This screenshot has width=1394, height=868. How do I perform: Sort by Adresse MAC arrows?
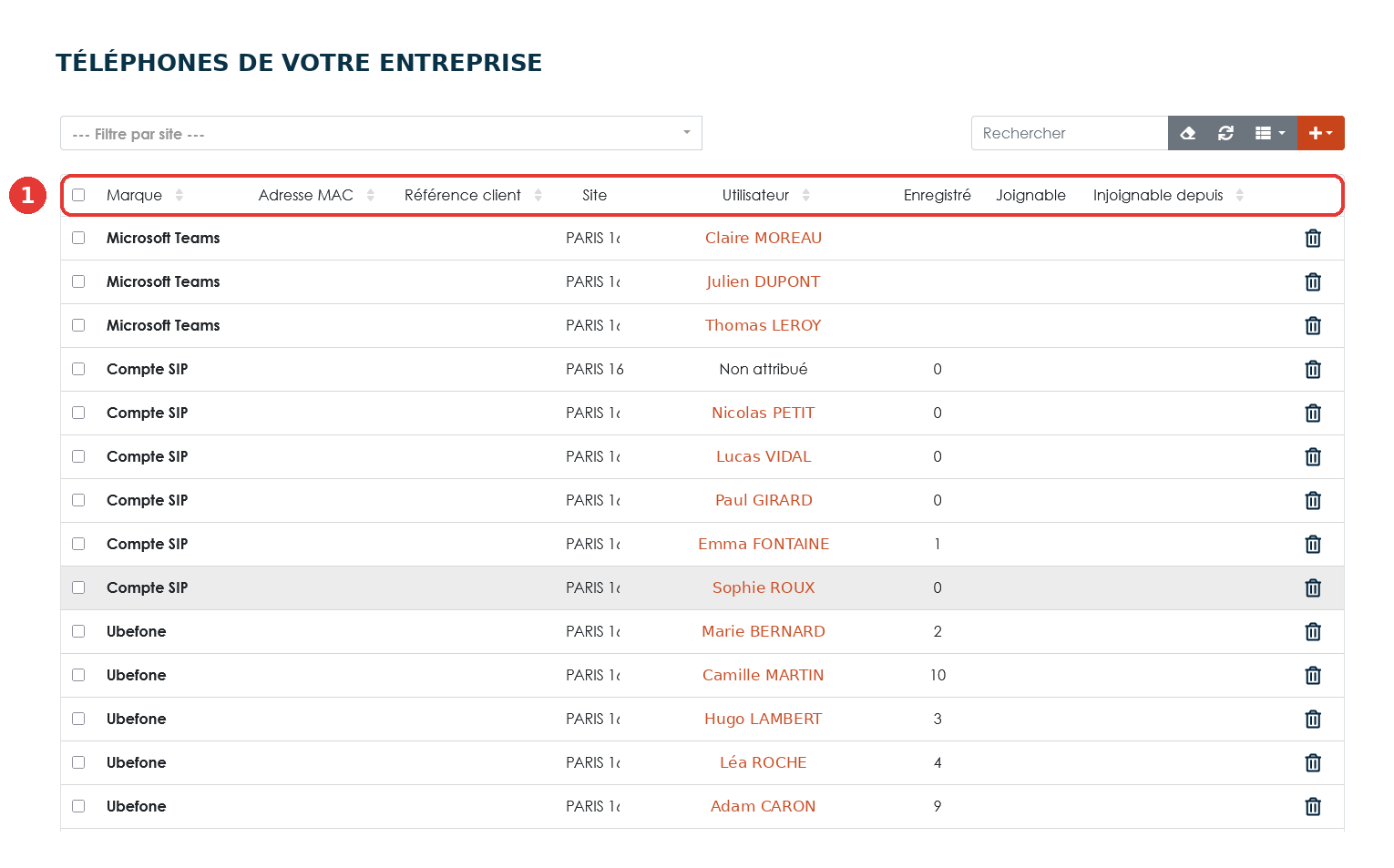[x=370, y=195]
